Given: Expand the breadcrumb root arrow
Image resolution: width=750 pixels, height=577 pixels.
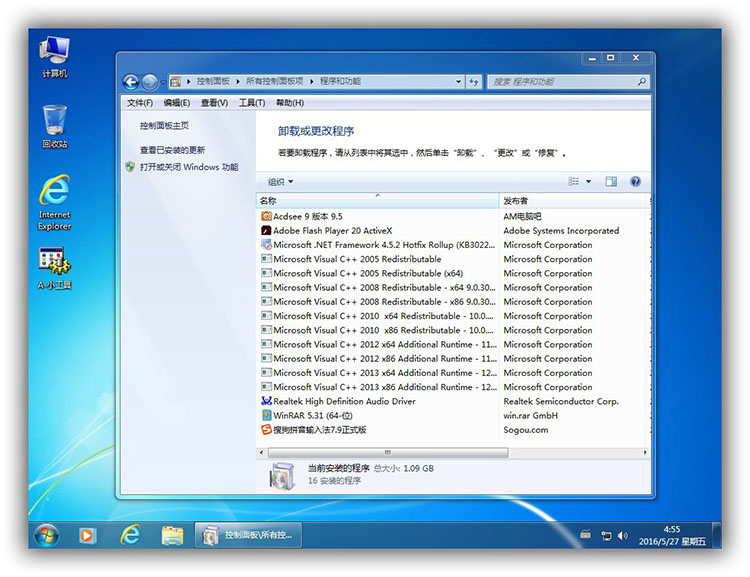Looking at the screenshot, I should [188, 82].
